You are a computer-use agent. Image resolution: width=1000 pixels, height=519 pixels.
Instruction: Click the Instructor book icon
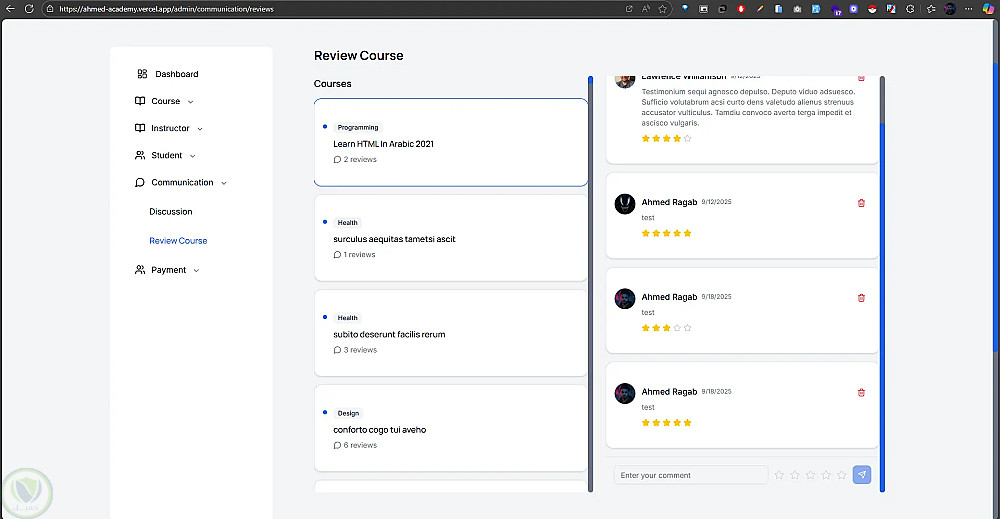tap(140, 128)
